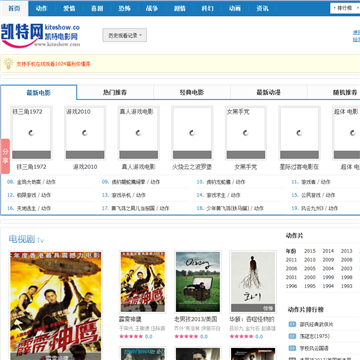Image resolution: width=360 pixels, height=360 pixels.
Task: Filter action movies by year 2014
Action: (328, 251)
